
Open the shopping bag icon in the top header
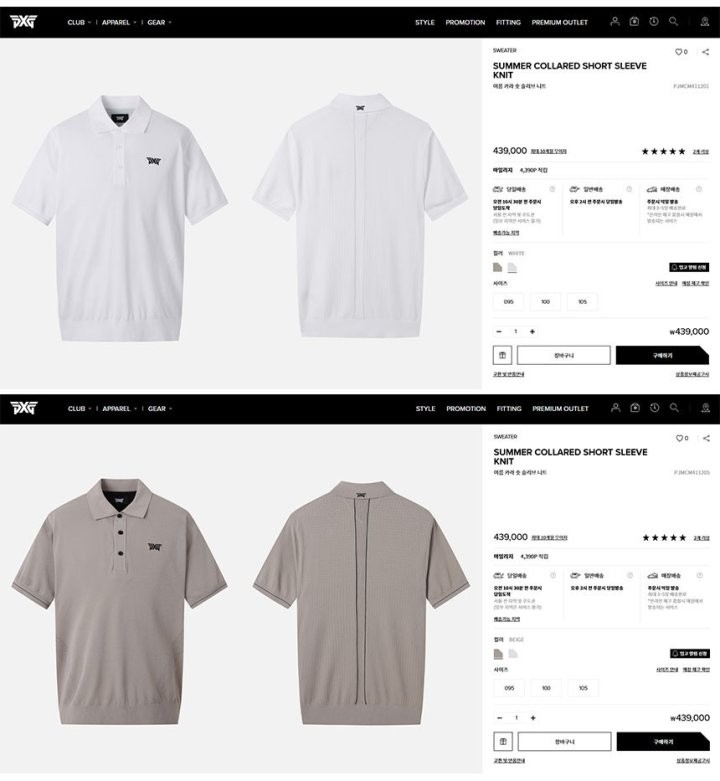634,21
